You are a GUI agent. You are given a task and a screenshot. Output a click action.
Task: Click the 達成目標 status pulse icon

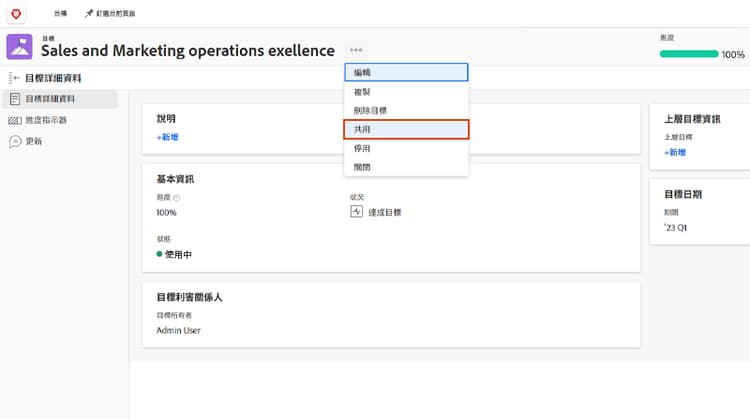pos(356,212)
